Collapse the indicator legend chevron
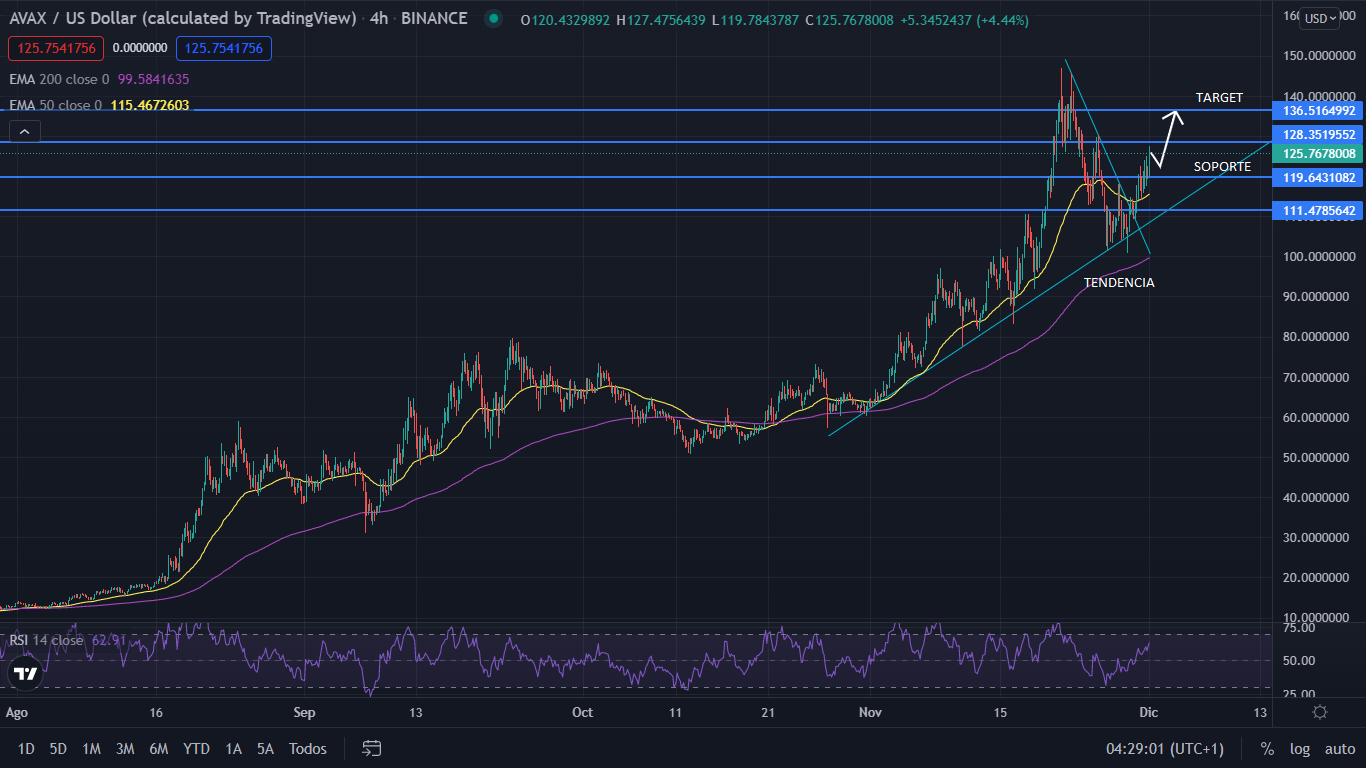The height and width of the screenshot is (768, 1366). point(25,131)
